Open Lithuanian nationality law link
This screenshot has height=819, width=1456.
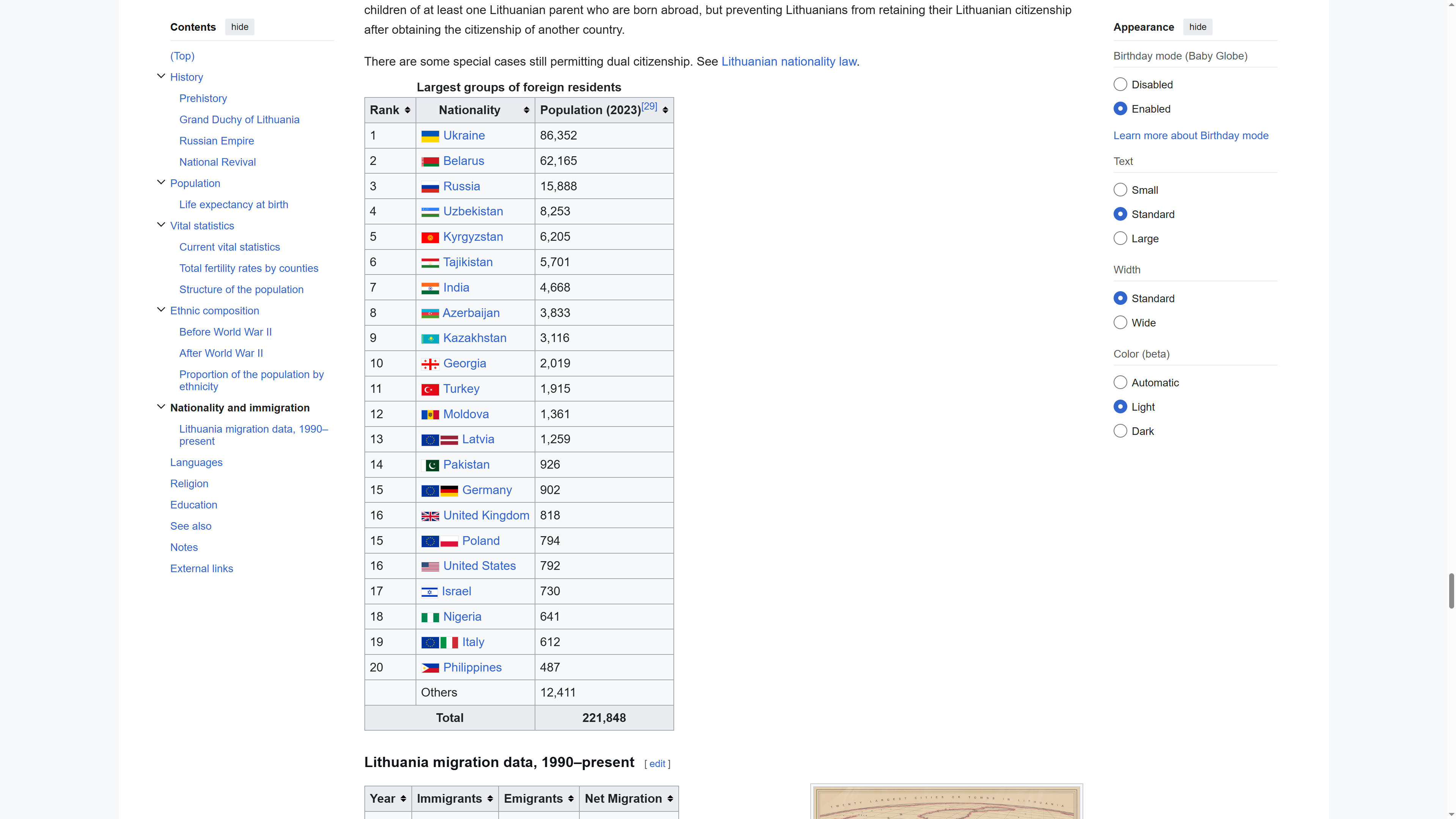tap(789, 61)
